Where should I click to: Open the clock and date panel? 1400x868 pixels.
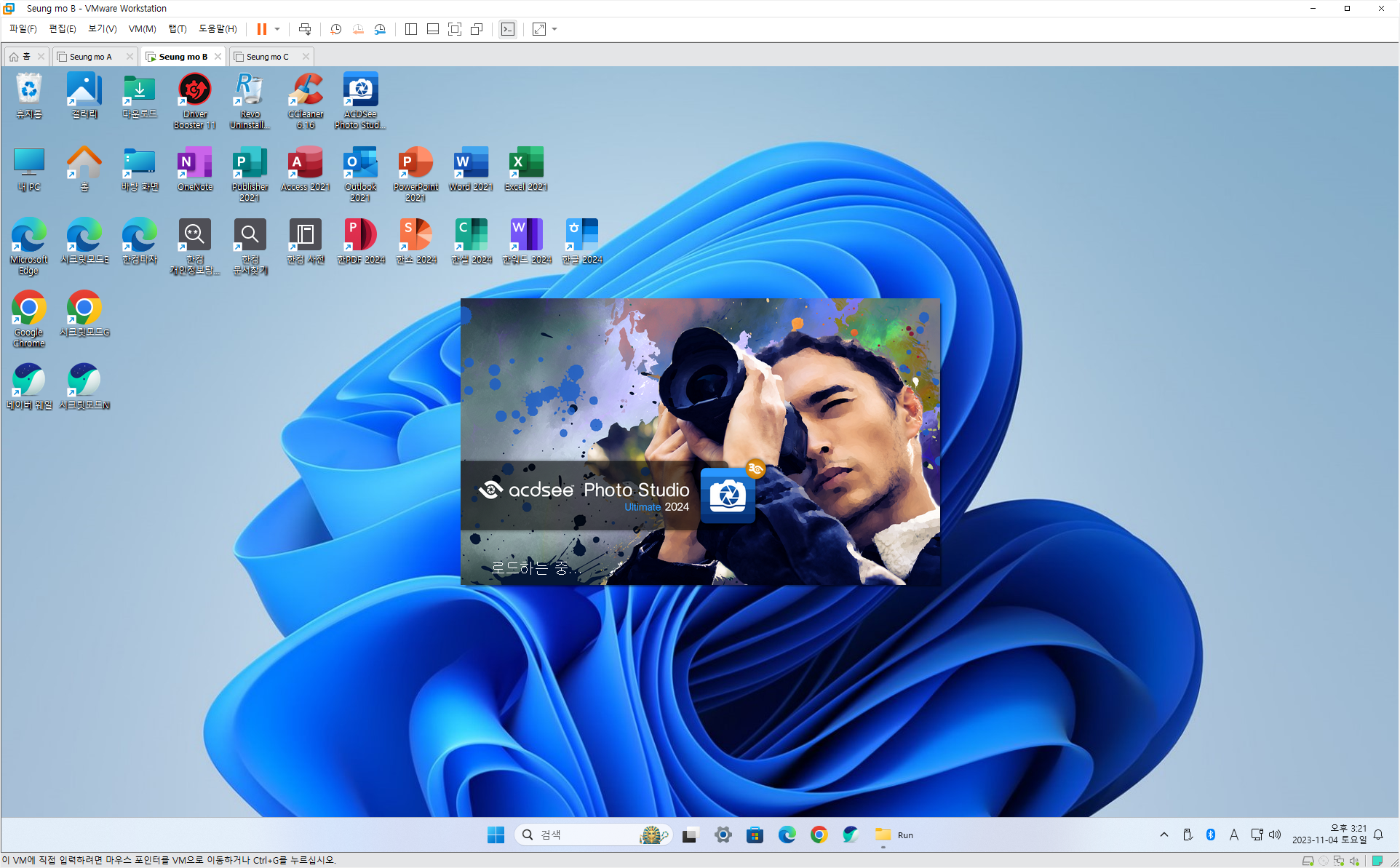click(1329, 835)
